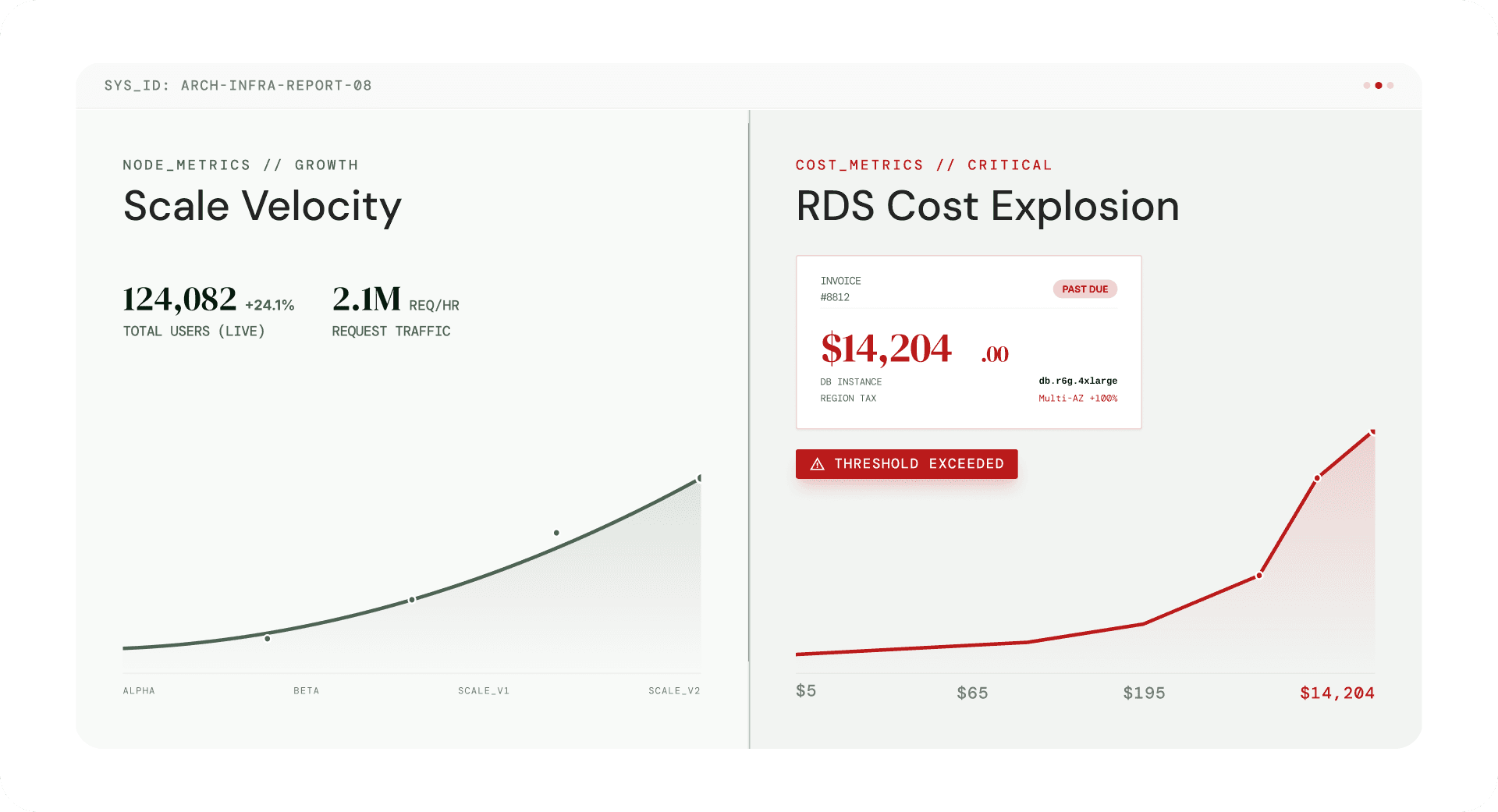Click the Threshold Exceeded alert button

point(907,464)
